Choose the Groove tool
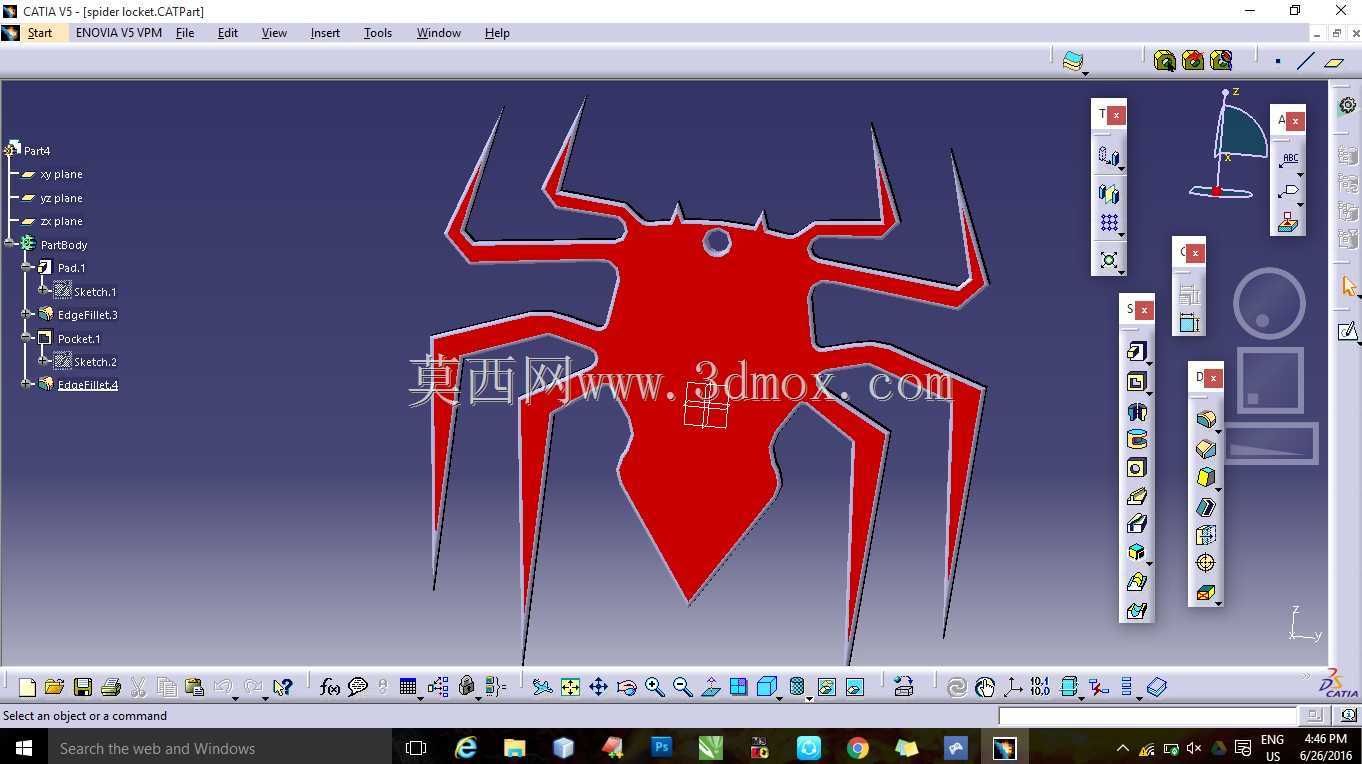 point(1136,439)
